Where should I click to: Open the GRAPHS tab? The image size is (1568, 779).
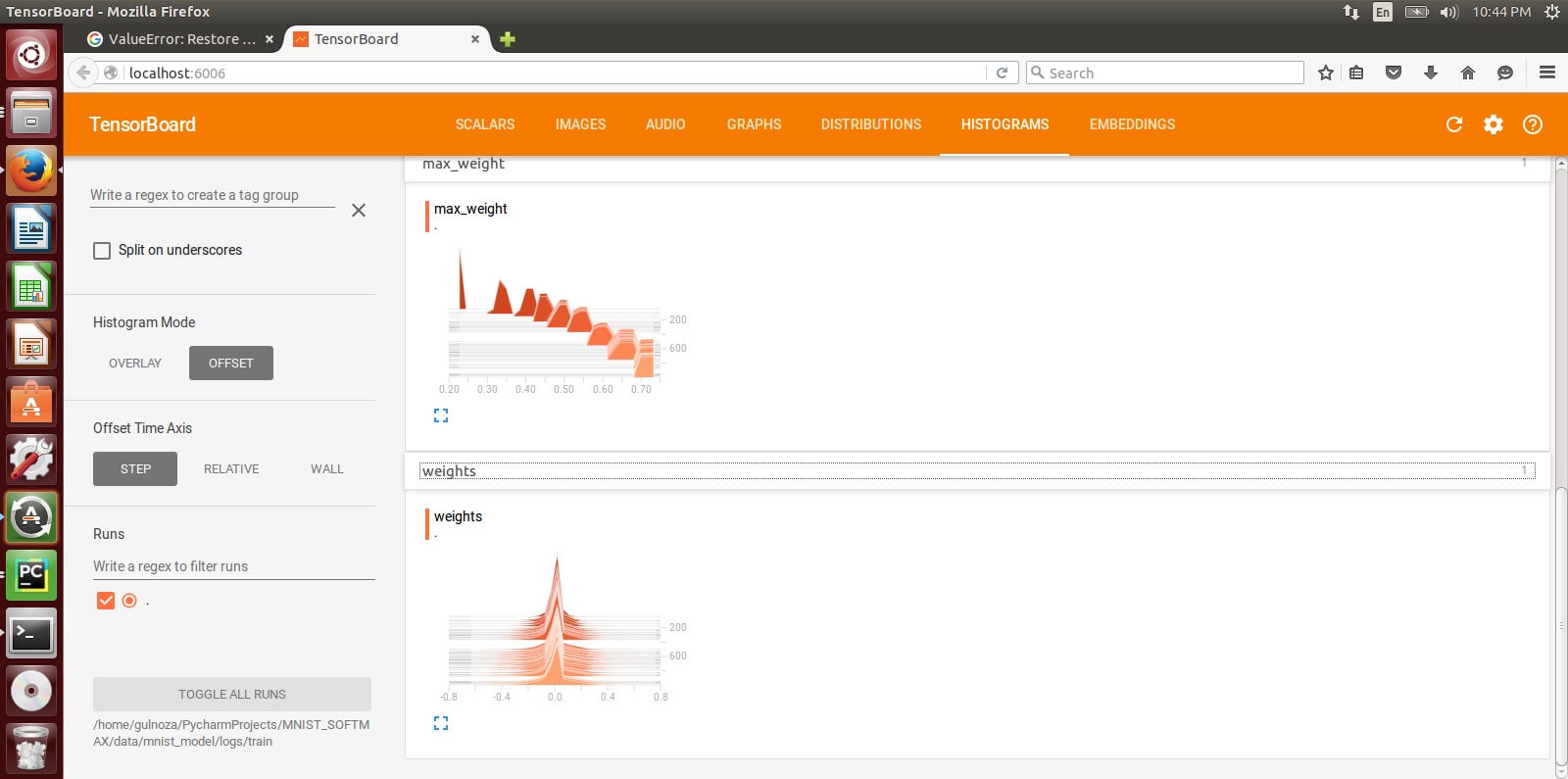tap(754, 124)
